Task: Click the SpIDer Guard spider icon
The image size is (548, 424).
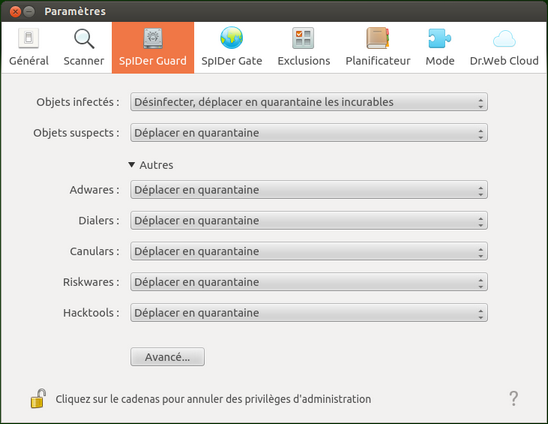Action: 153,38
